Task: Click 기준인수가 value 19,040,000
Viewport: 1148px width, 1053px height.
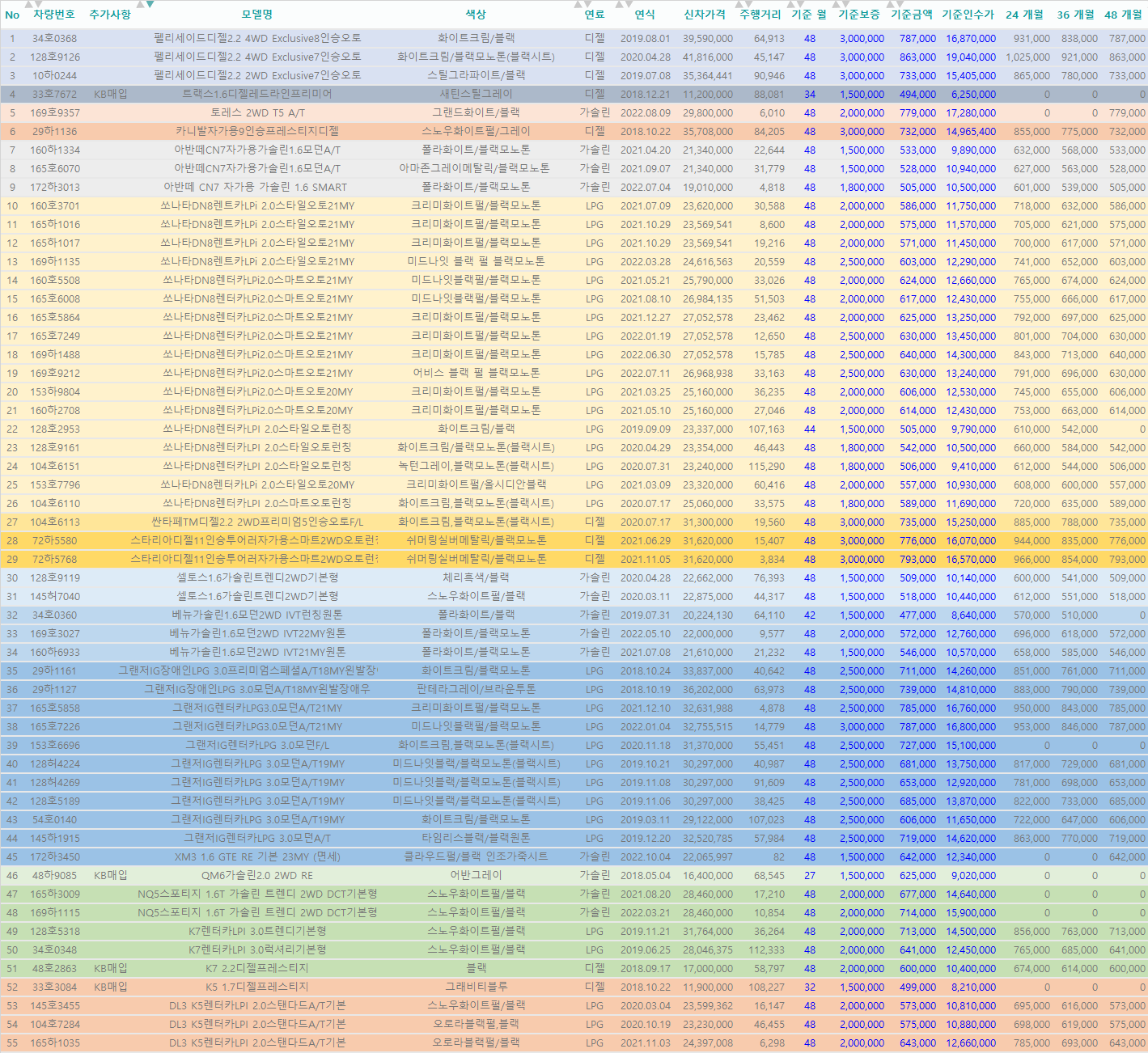Action: (971, 57)
